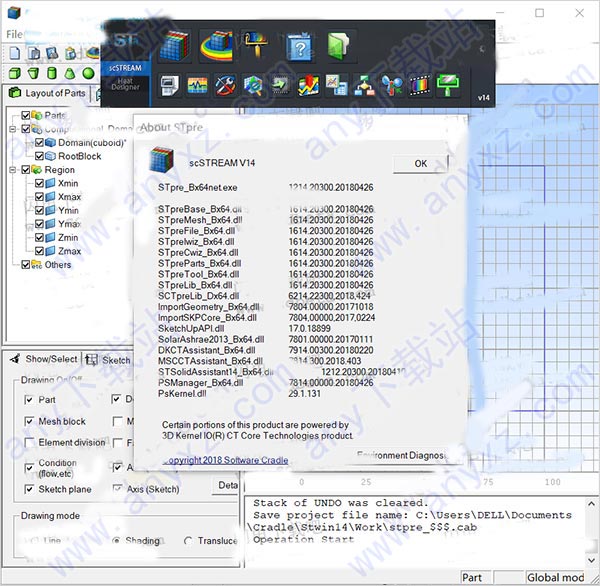The height and width of the screenshot is (586, 600).
Task: Click the log panel scroll up arrow
Action: click(x=592, y=504)
